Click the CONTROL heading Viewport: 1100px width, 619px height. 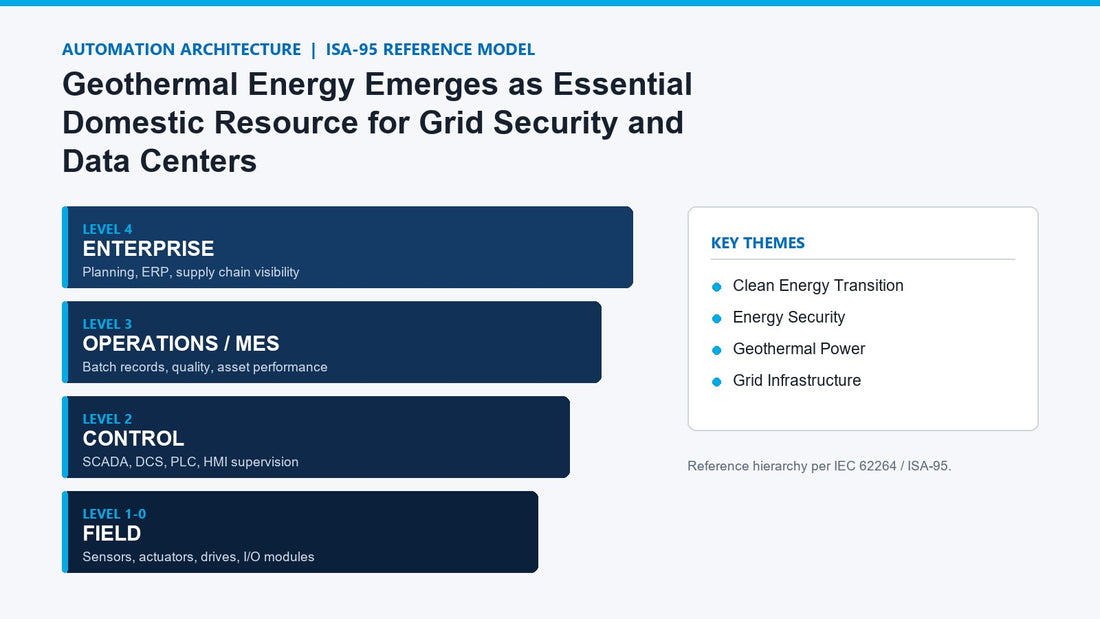click(x=133, y=439)
